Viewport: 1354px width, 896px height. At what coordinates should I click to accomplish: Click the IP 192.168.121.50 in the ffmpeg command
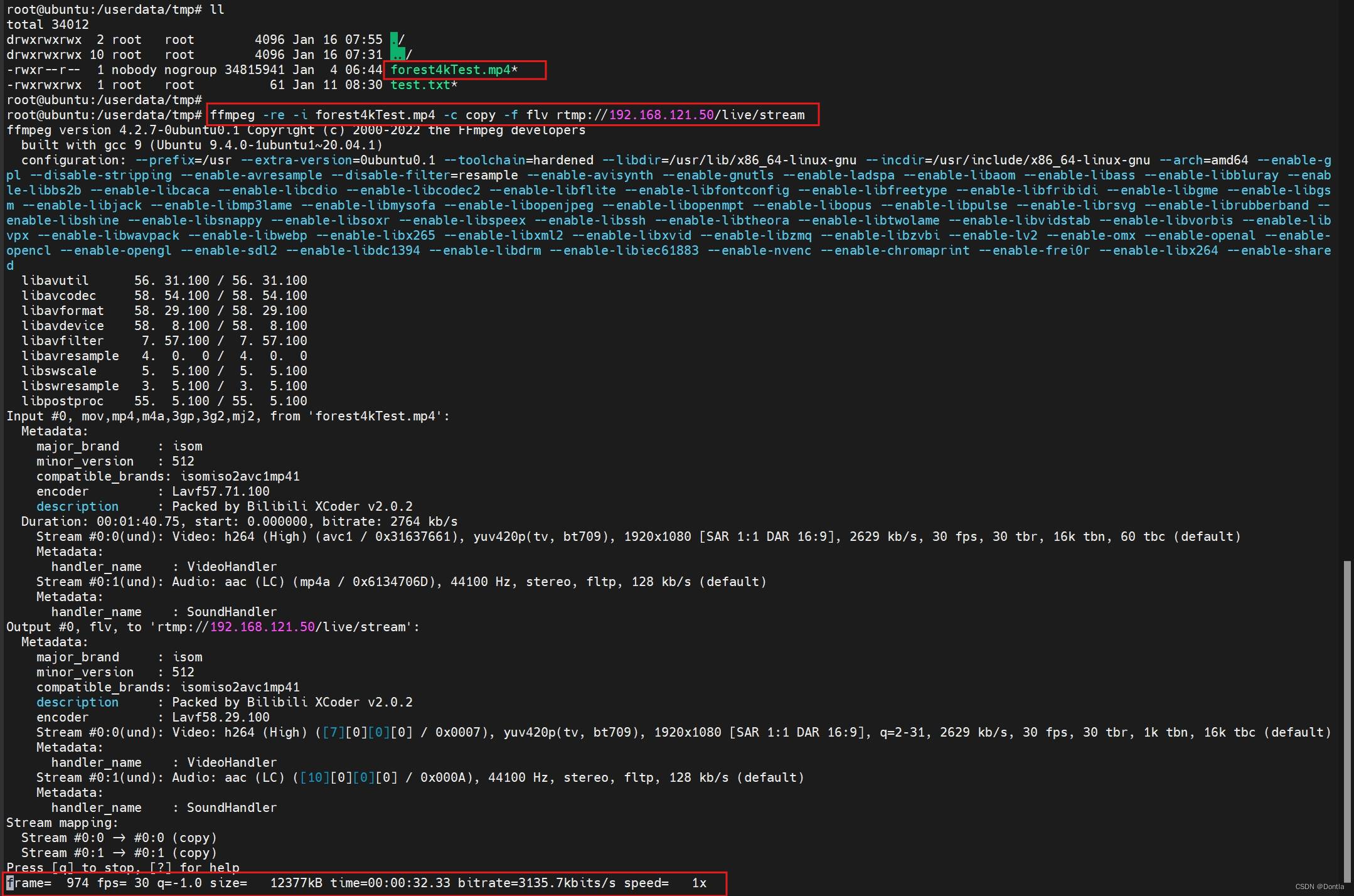pos(661,115)
